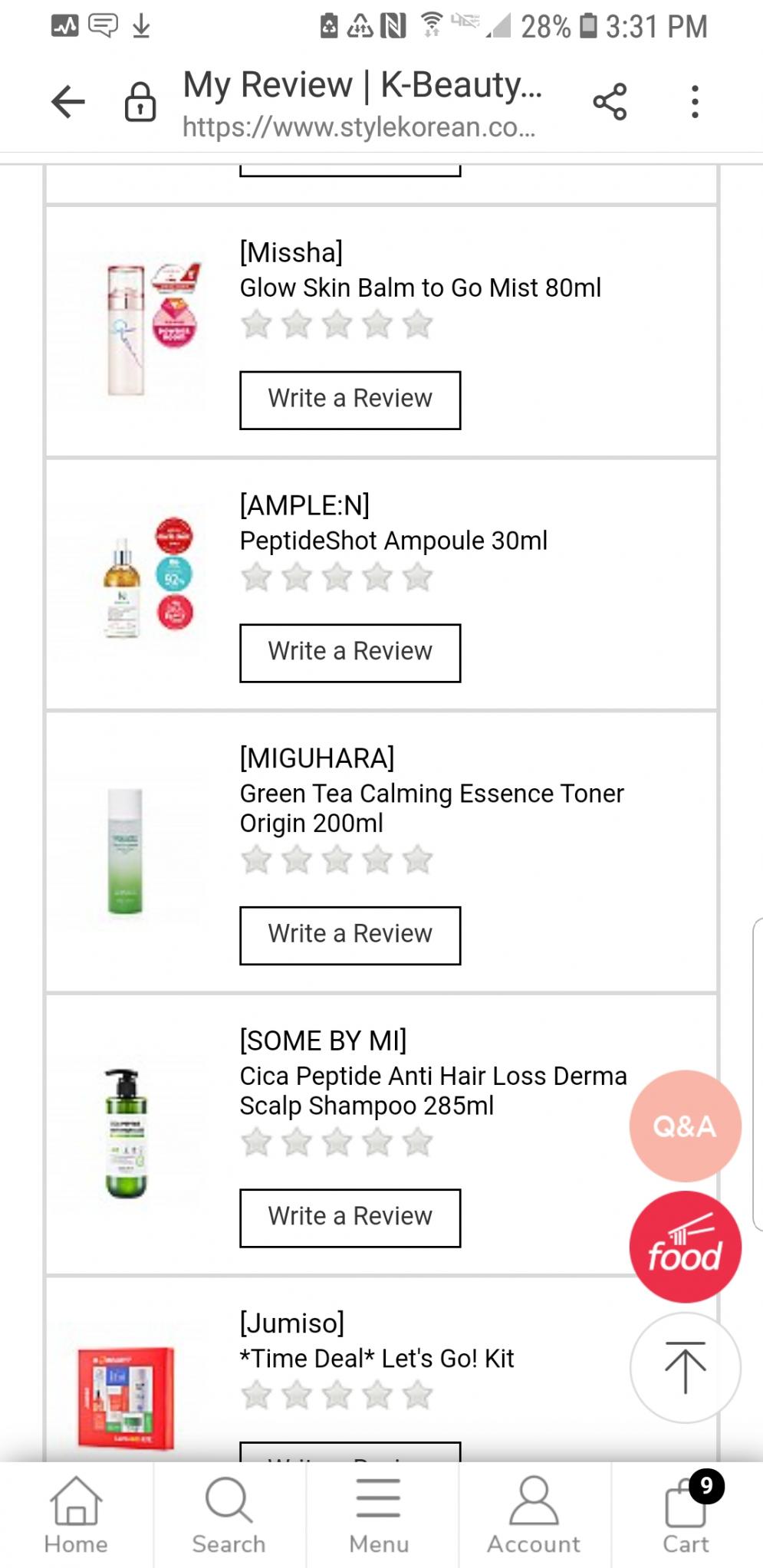The width and height of the screenshot is (763, 1568).
Task: Tap the padlock site security icon
Action: pyautogui.click(x=140, y=102)
